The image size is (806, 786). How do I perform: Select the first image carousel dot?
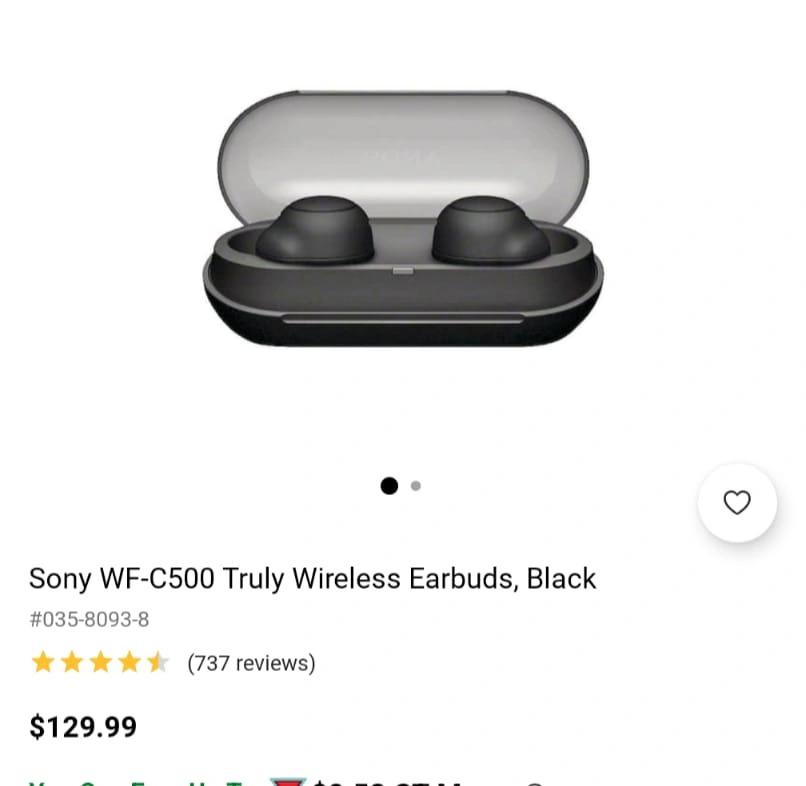[x=389, y=486]
